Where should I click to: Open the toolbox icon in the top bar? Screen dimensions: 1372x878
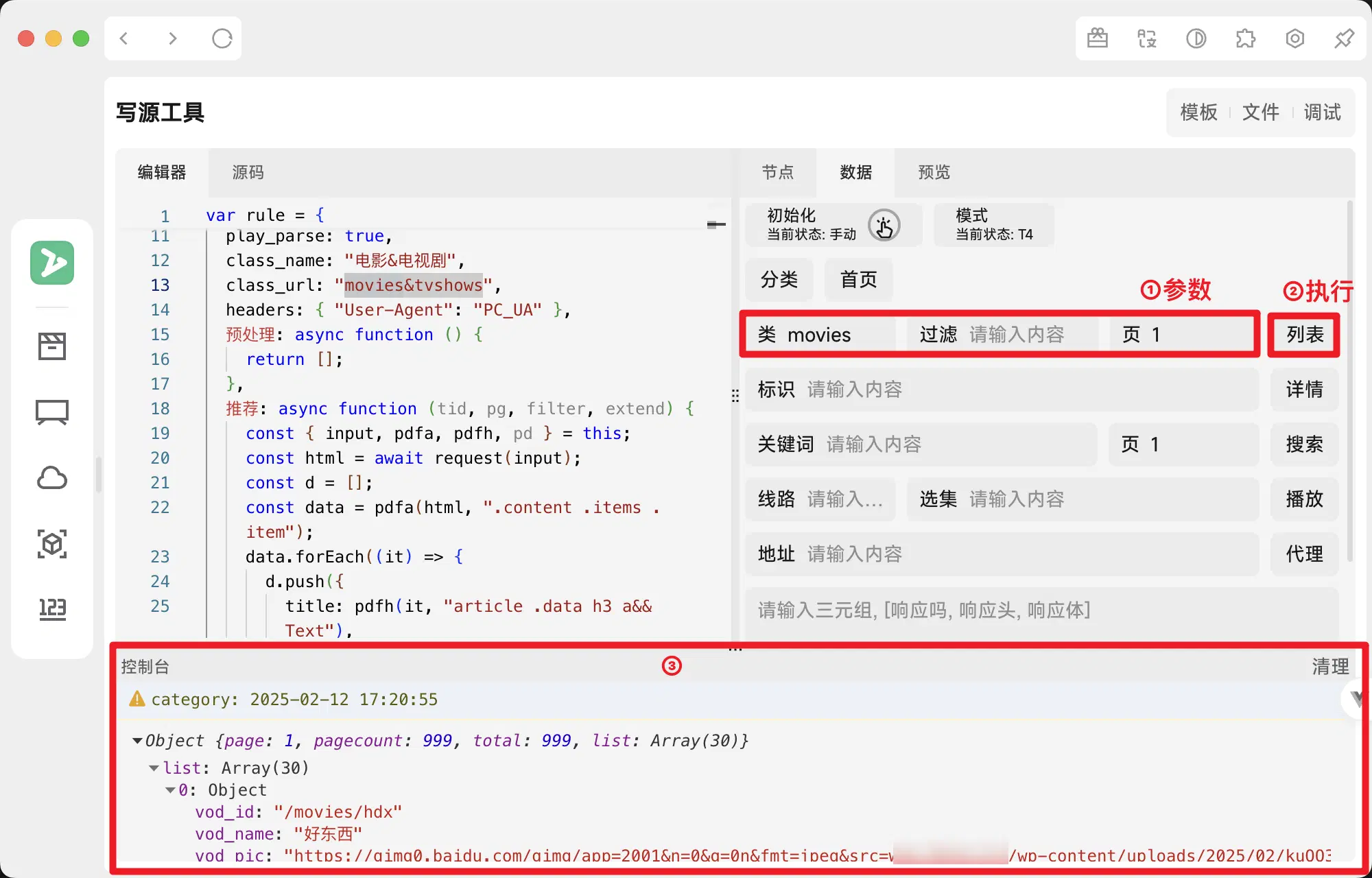pyautogui.click(x=1098, y=38)
